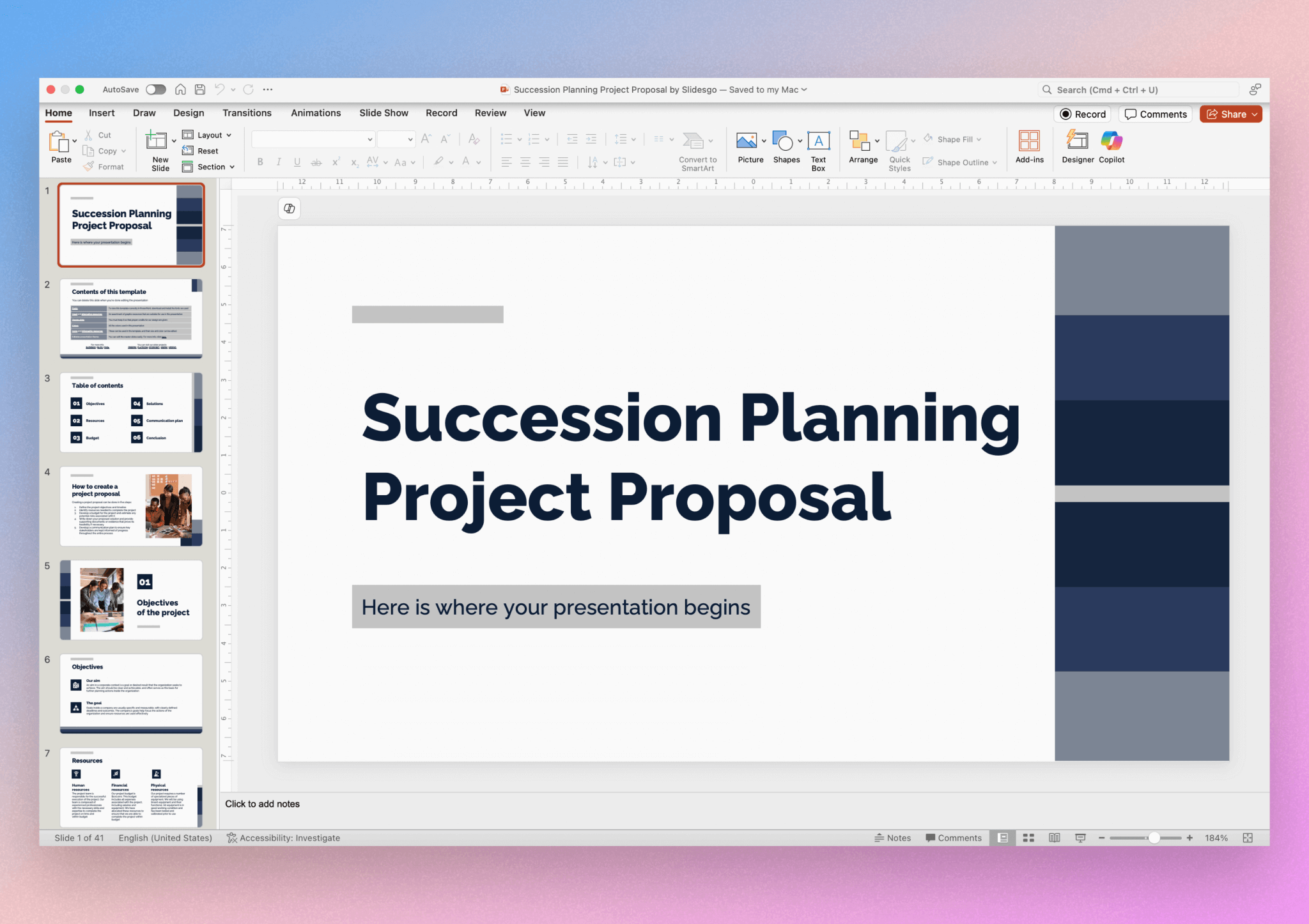Screen dimensions: 1309x924
Task: Click the Save icon in title bar
Action: tap(200, 89)
